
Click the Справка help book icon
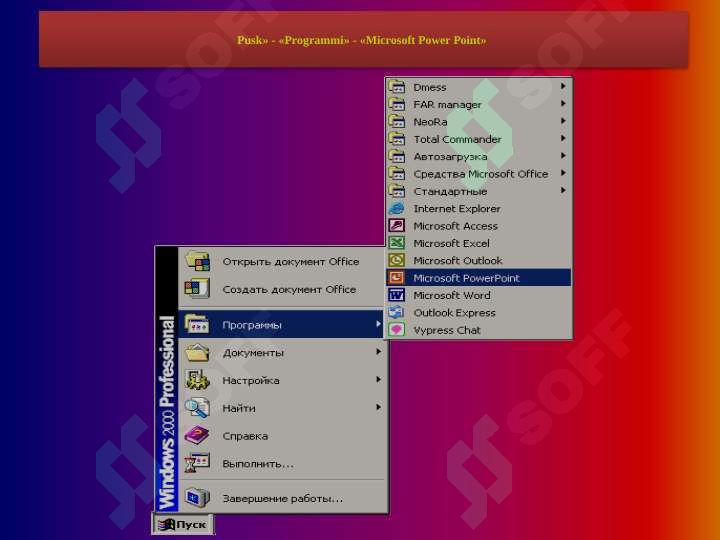point(197,435)
